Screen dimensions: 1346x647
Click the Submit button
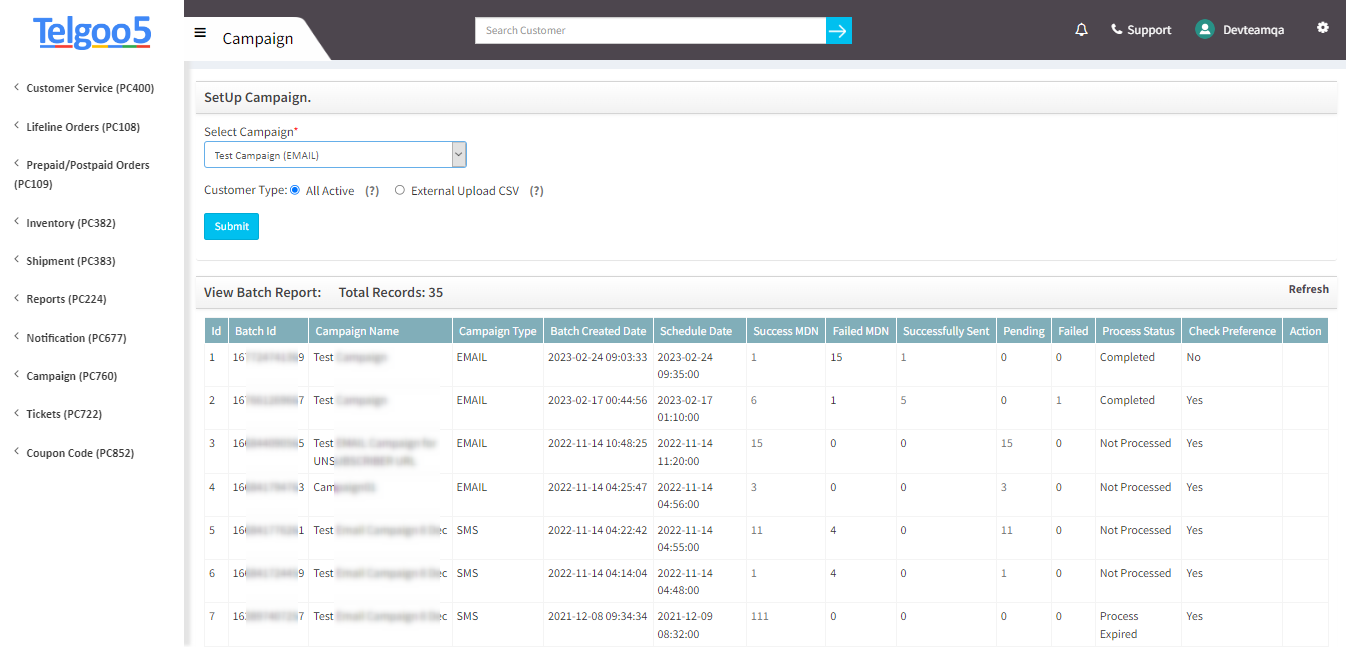click(231, 226)
